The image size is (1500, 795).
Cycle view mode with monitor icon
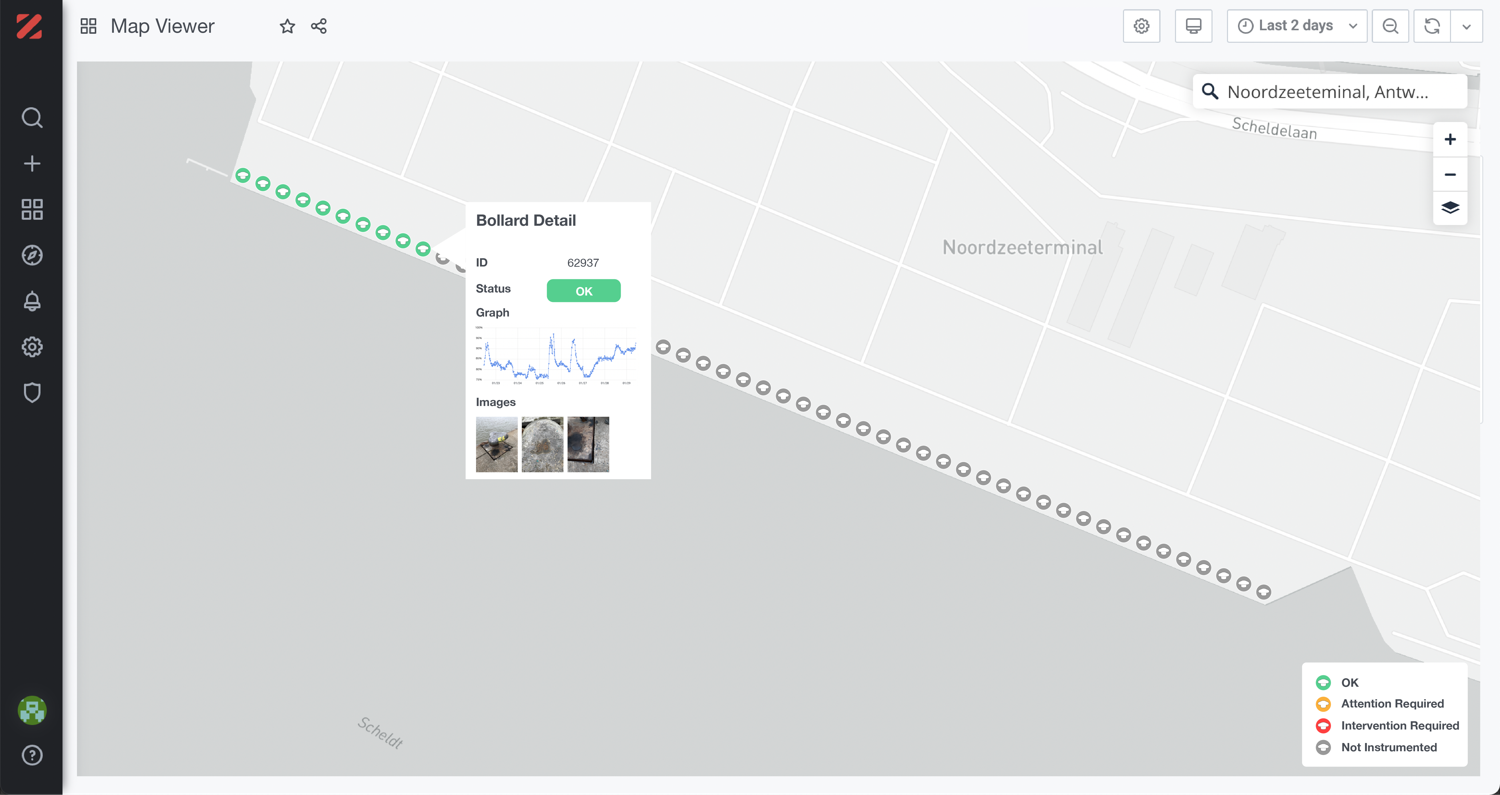(x=1193, y=26)
